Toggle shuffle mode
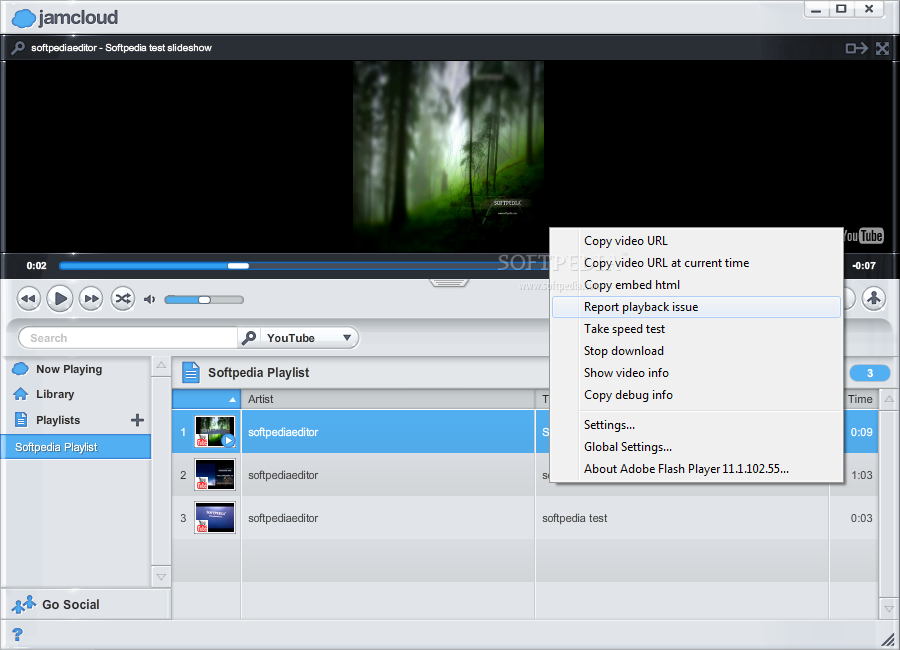The height and width of the screenshot is (650, 900). [123, 299]
